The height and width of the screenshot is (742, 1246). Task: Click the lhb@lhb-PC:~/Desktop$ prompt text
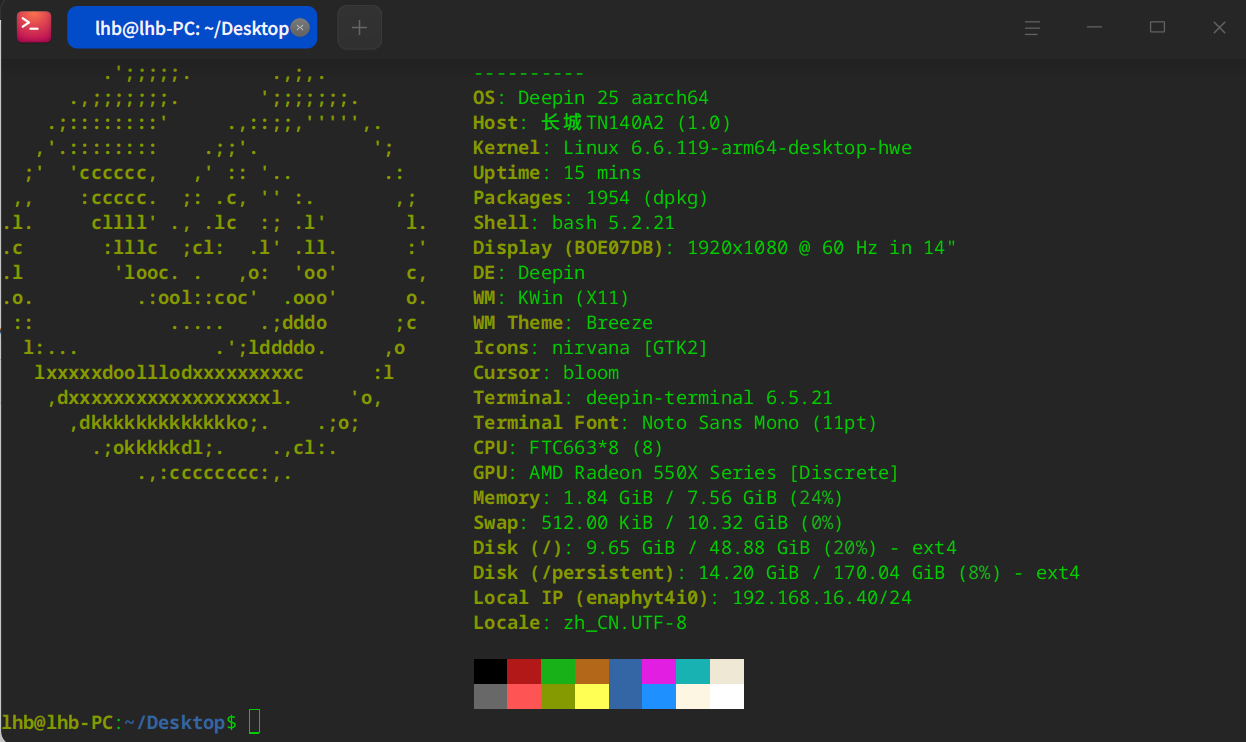click(x=119, y=722)
